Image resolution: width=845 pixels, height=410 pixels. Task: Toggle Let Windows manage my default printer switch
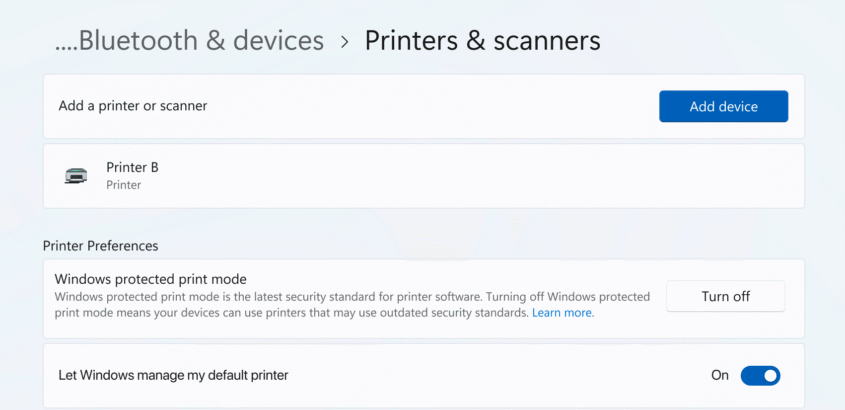pyautogui.click(x=759, y=376)
